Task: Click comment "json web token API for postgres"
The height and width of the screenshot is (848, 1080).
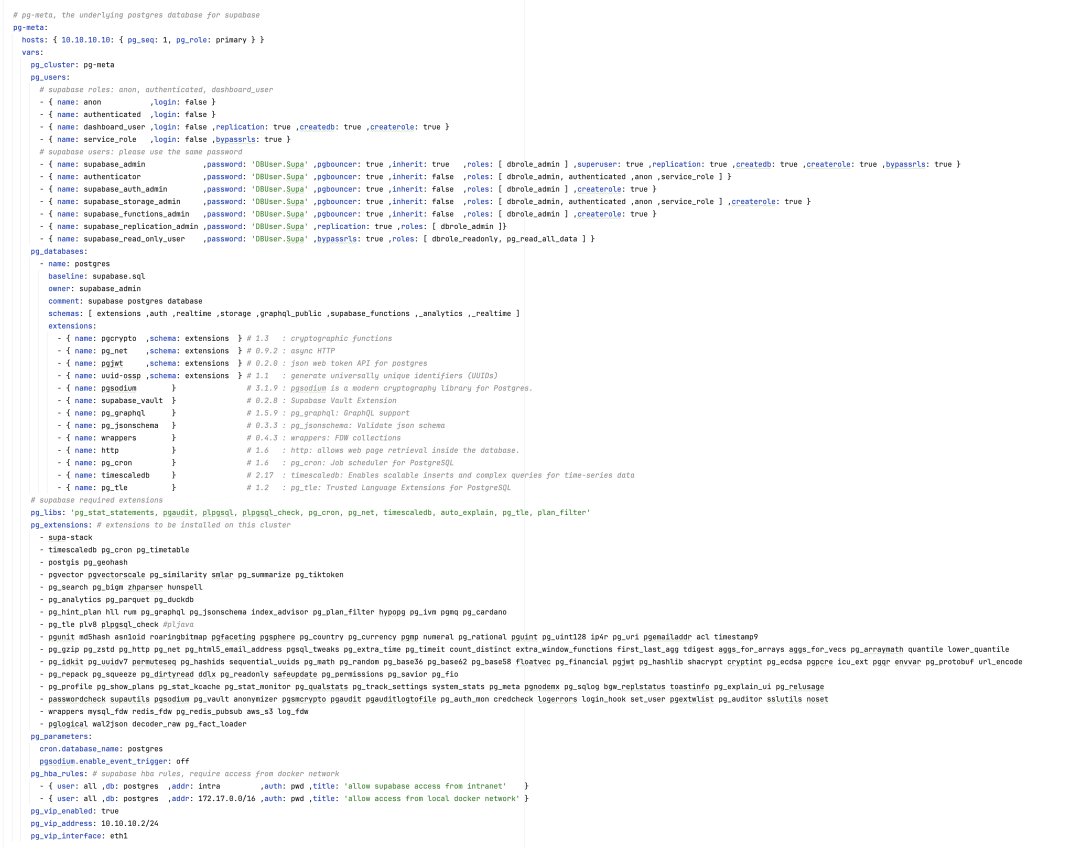Action: (x=359, y=364)
